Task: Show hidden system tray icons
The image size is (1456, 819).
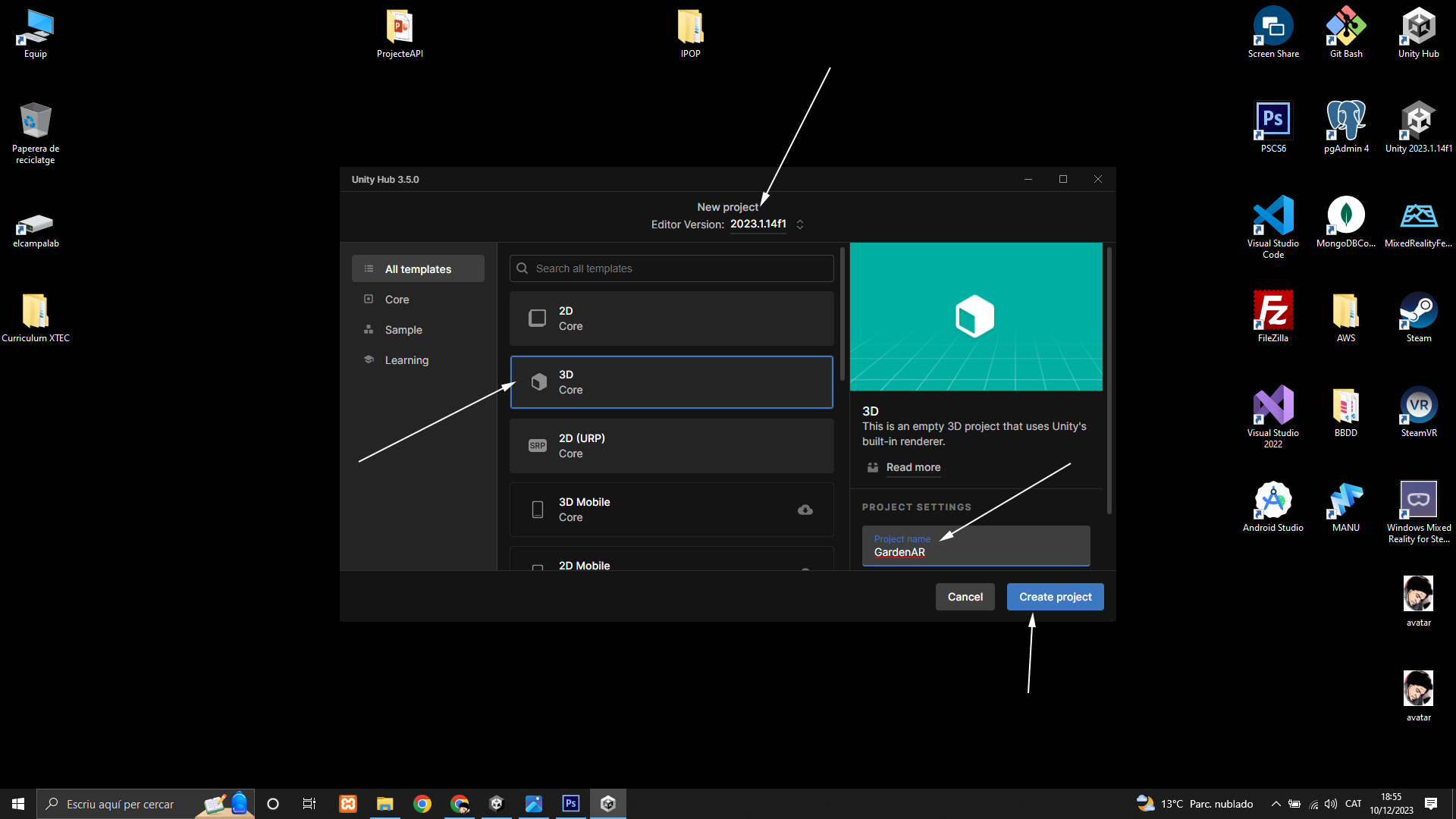Action: [x=1276, y=804]
